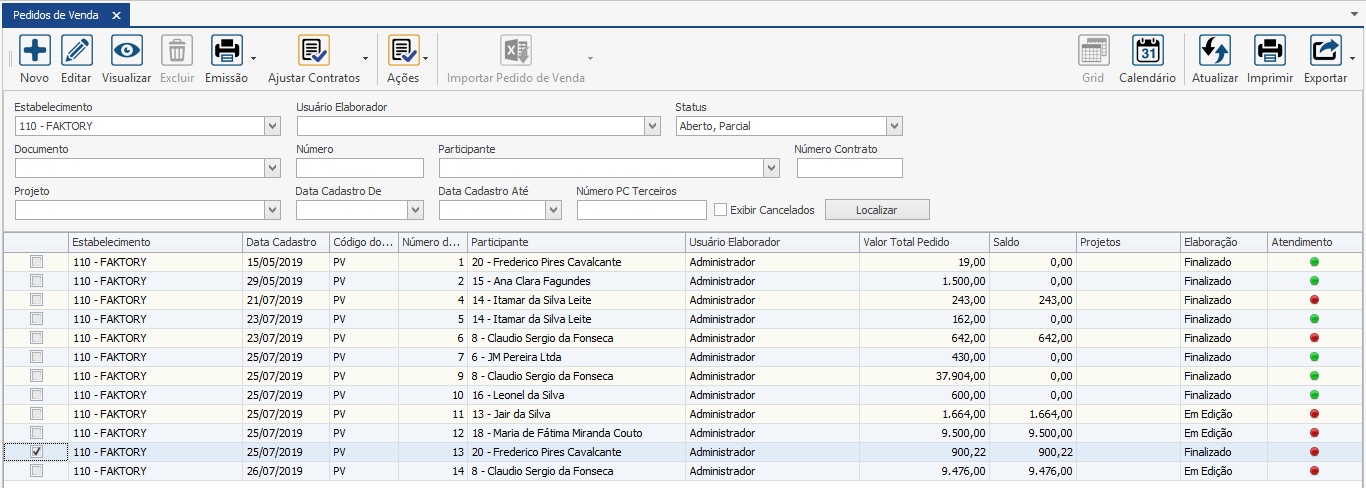The height and width of the screenshot is (488, 1366).
Task: Sort by Valor Total Pedido column header
Action: point(923,242)
